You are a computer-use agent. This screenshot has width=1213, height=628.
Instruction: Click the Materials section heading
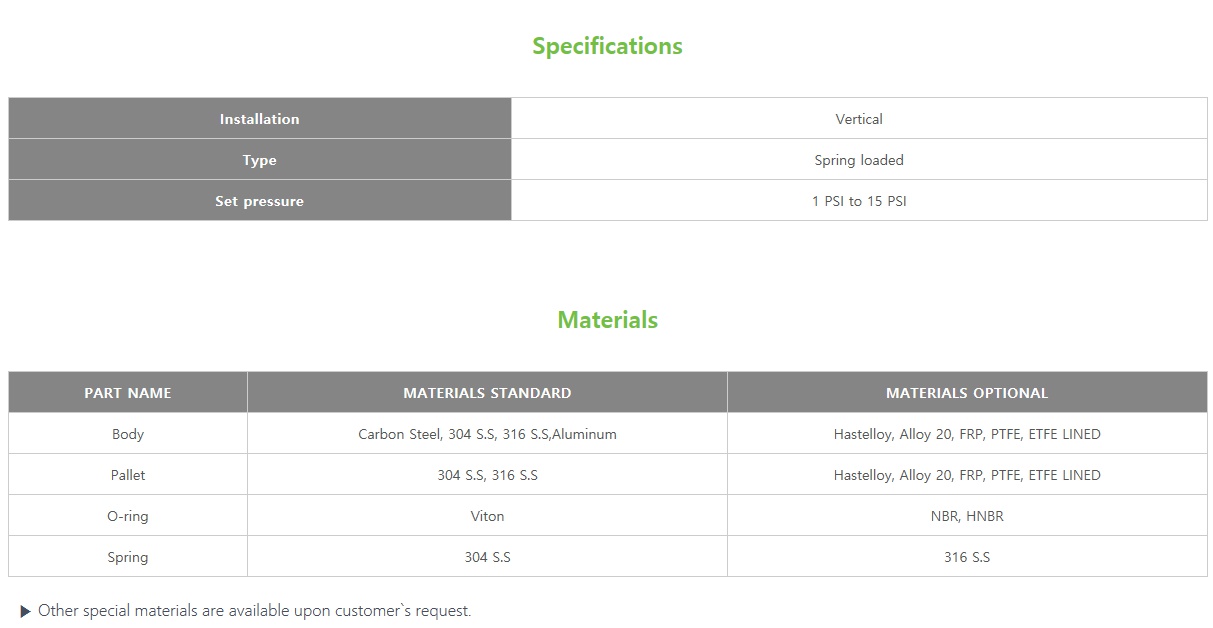tap(607, 320)
